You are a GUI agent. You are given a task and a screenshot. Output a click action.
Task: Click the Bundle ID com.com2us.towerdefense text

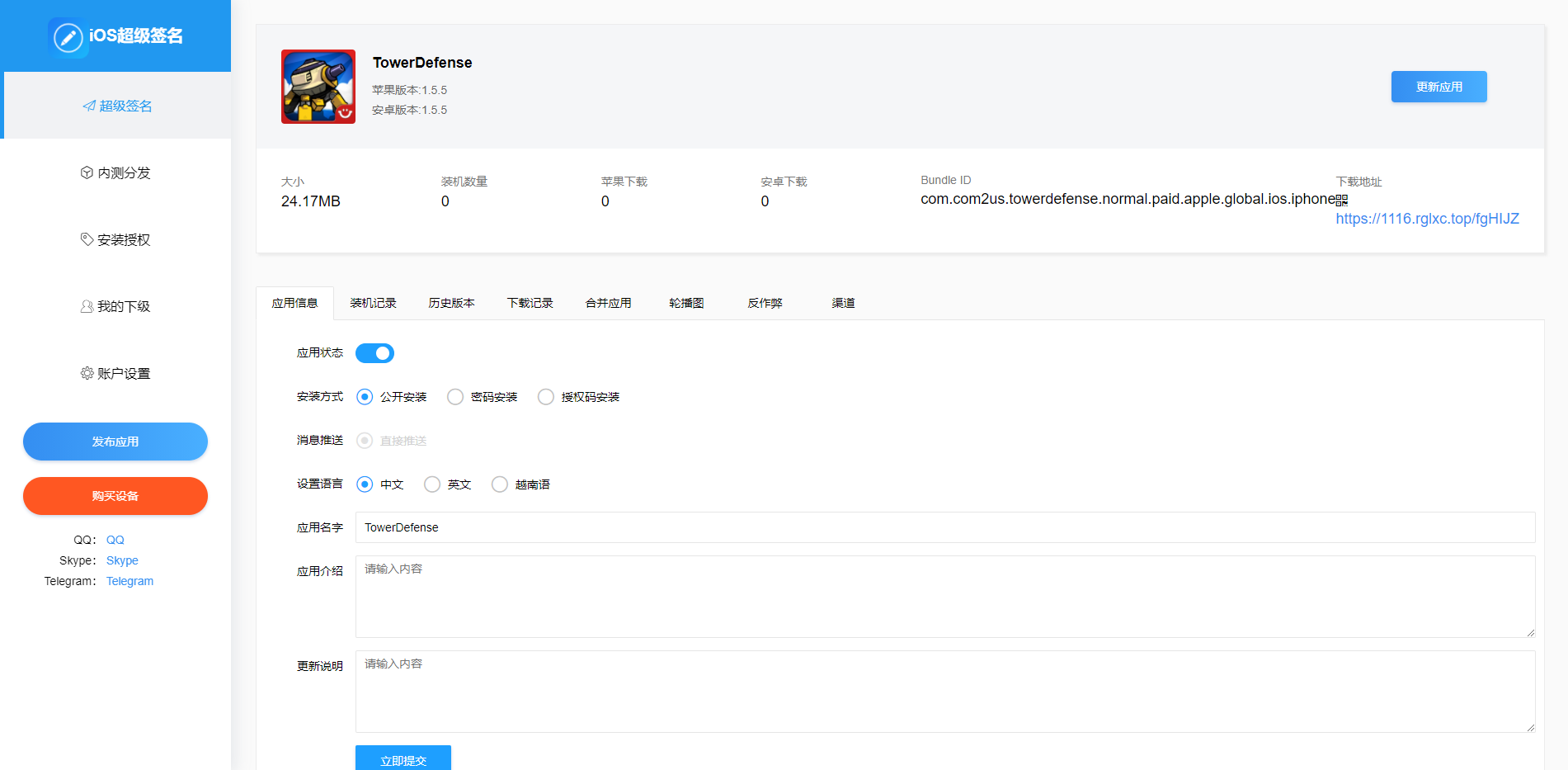pos(1128,199)
